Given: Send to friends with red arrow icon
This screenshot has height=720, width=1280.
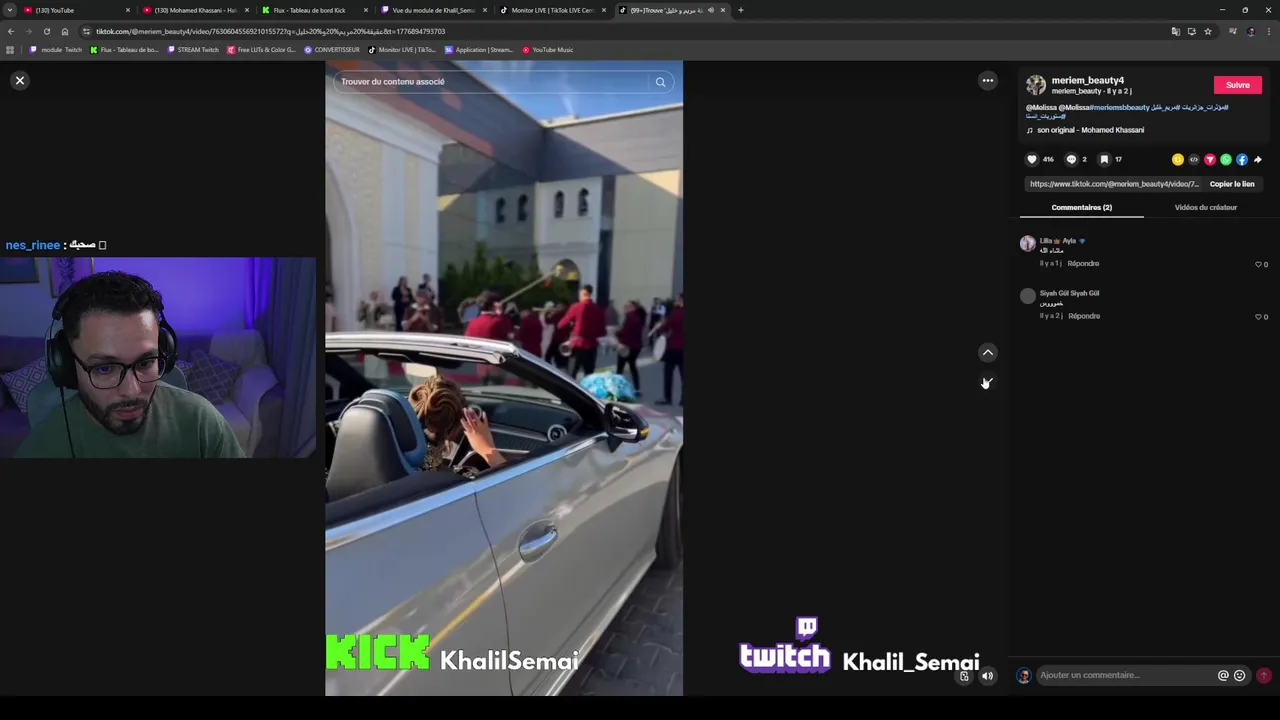Looking at the screenshot, I should [1210, 159].
